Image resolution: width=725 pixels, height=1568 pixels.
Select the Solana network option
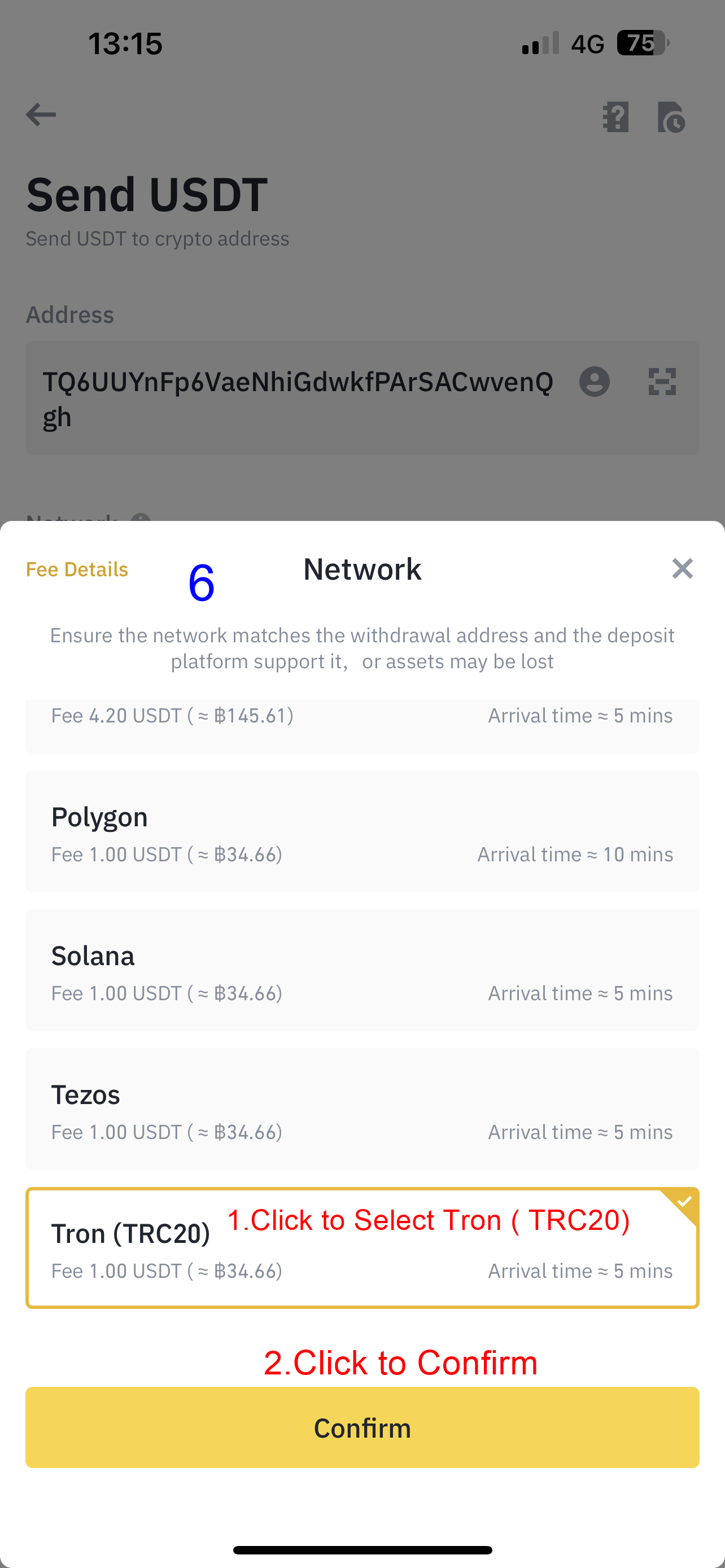[x=362, y=970]
